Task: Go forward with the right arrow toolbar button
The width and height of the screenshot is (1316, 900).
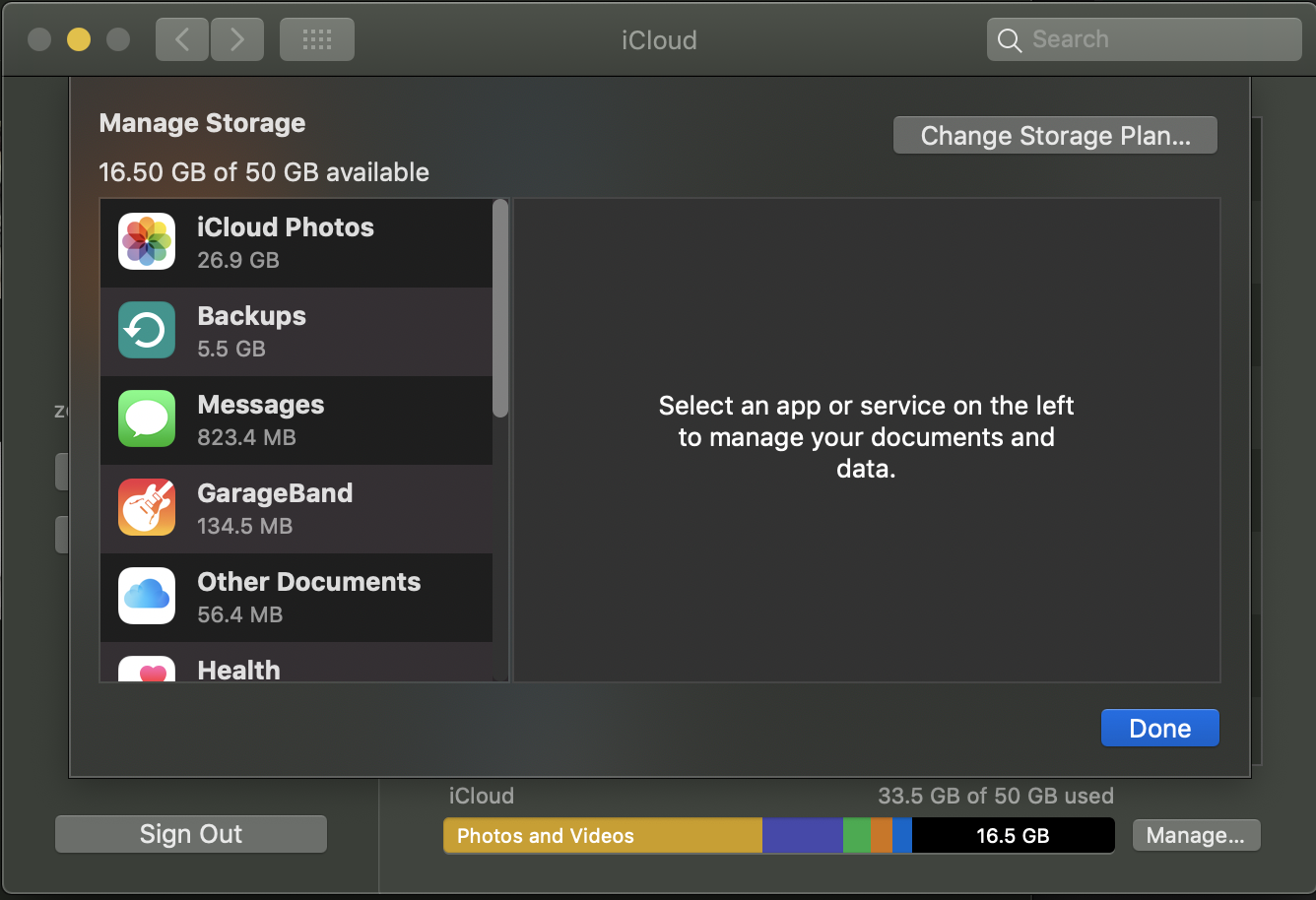Action: [236, 39]
